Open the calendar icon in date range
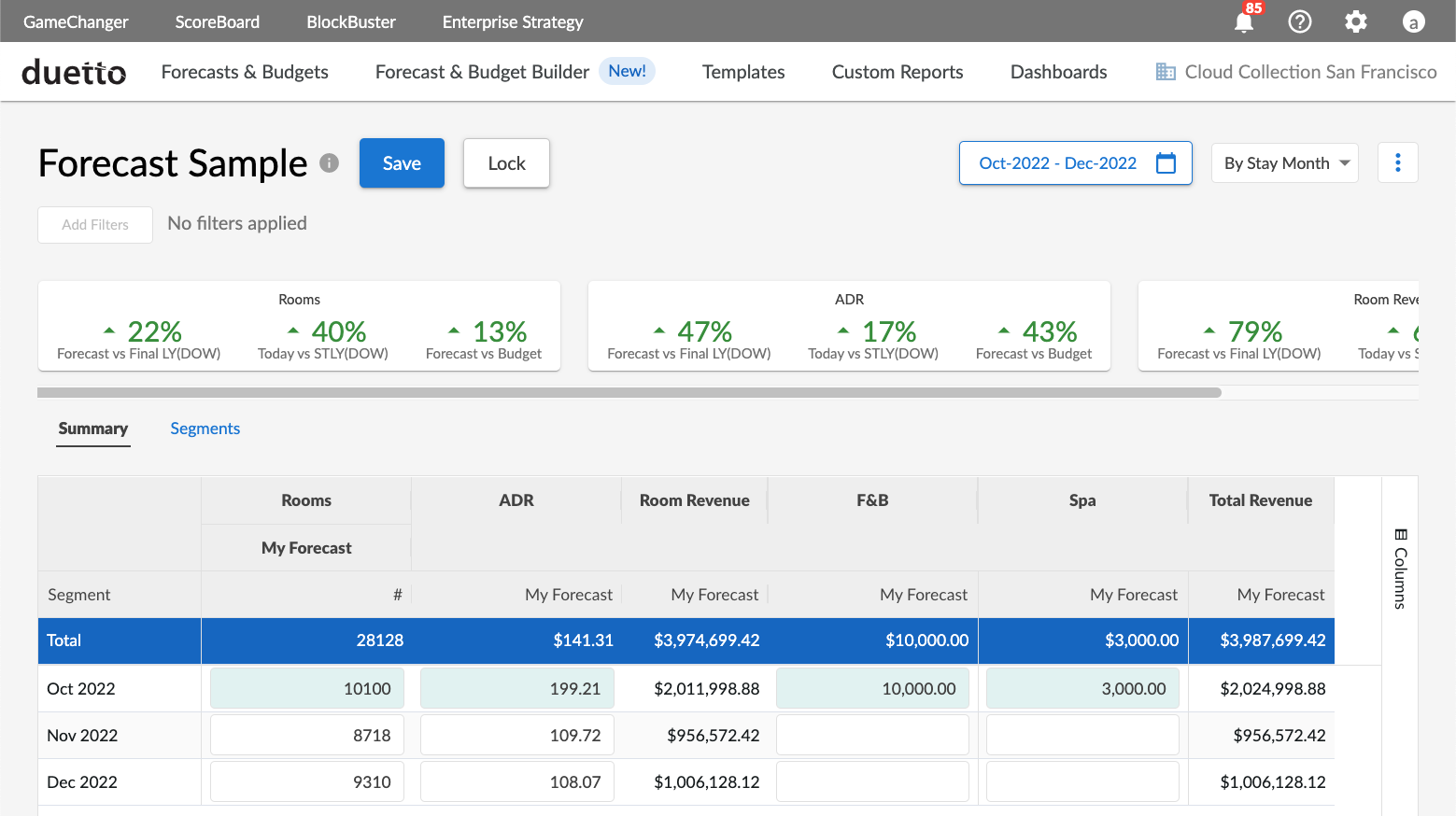The image size is (1456, 816). point(1166,163)
